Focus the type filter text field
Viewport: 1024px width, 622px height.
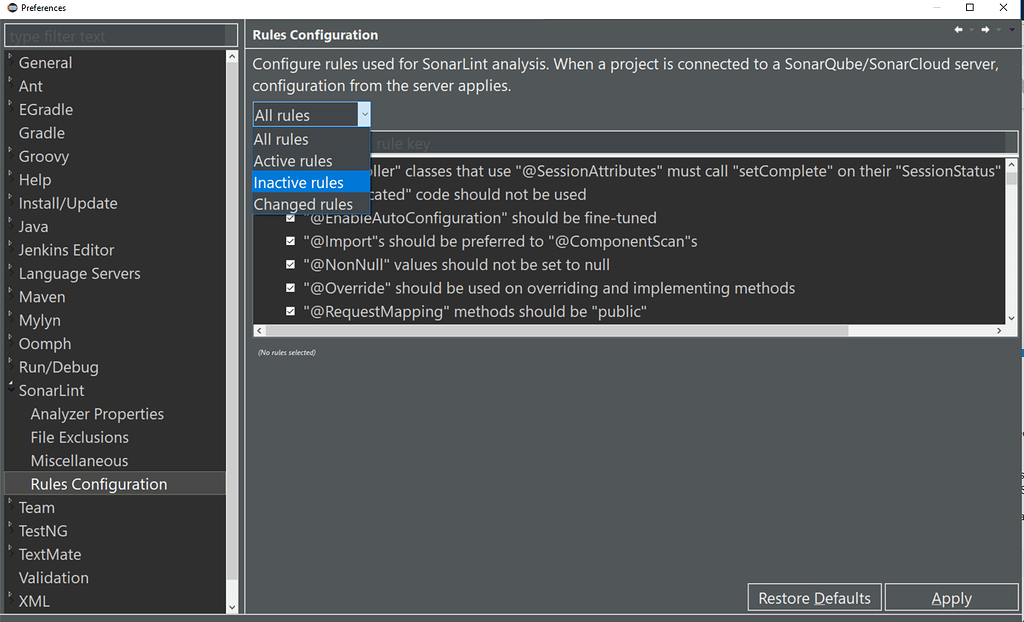click(x=120, y=36)
